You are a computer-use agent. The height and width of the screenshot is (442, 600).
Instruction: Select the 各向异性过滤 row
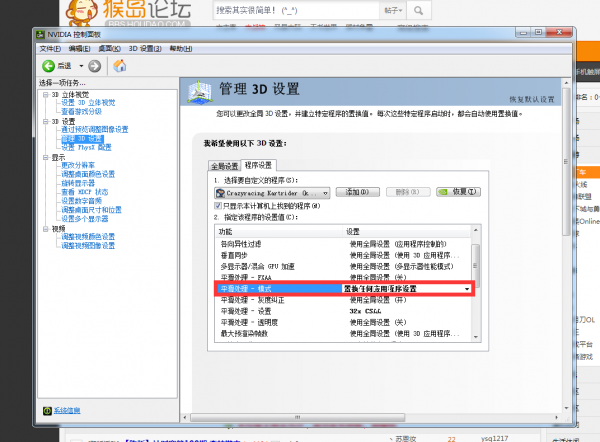pyautogui.click(x=342, y=244)
